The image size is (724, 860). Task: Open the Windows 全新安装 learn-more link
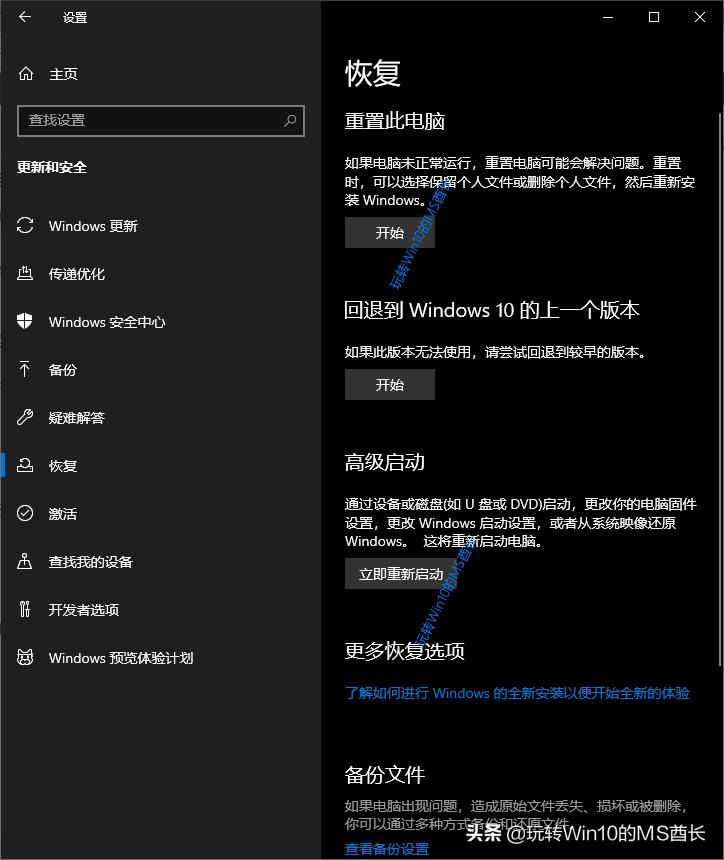(x=517, y=693)
